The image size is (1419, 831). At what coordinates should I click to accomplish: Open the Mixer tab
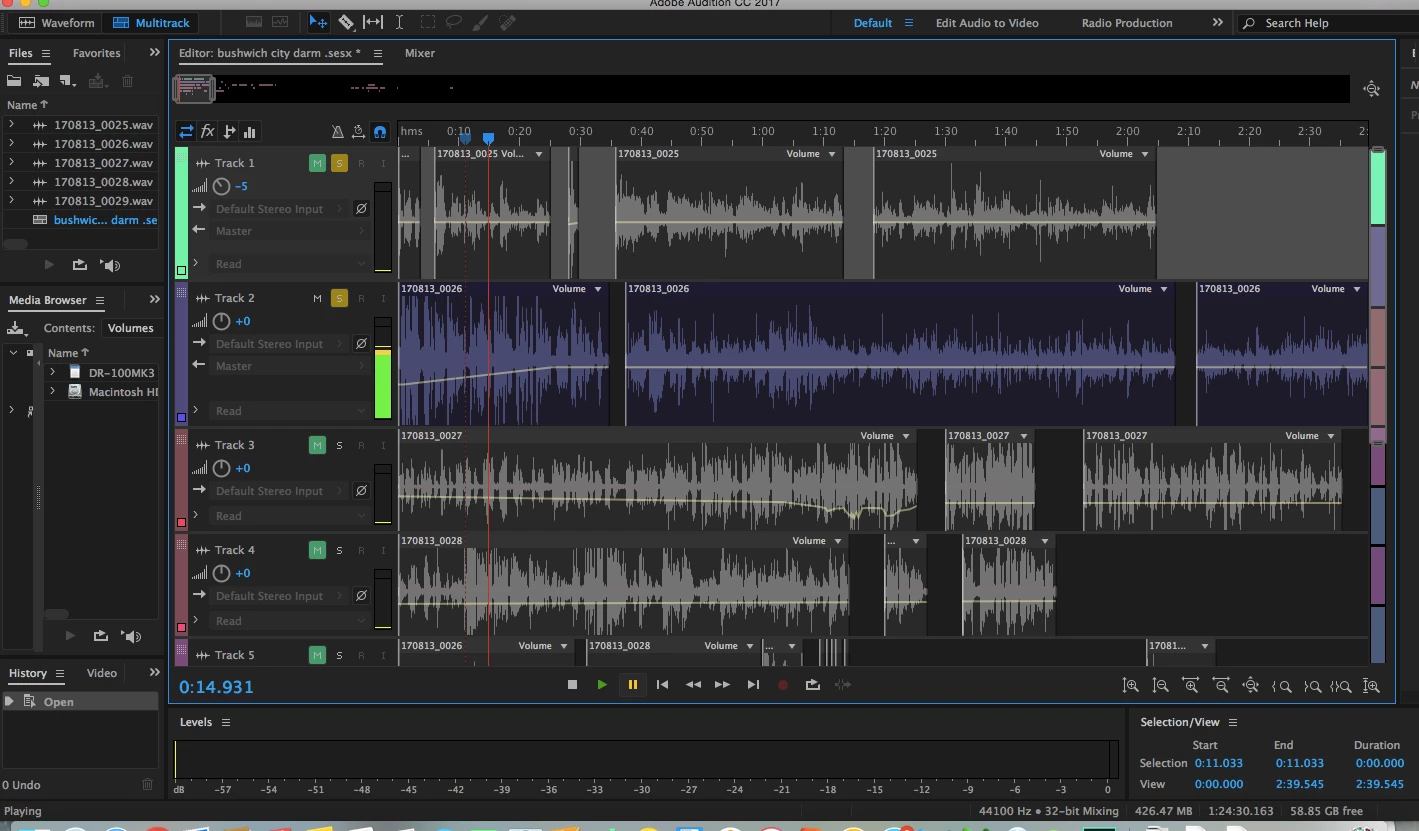(x=420, y=53)
